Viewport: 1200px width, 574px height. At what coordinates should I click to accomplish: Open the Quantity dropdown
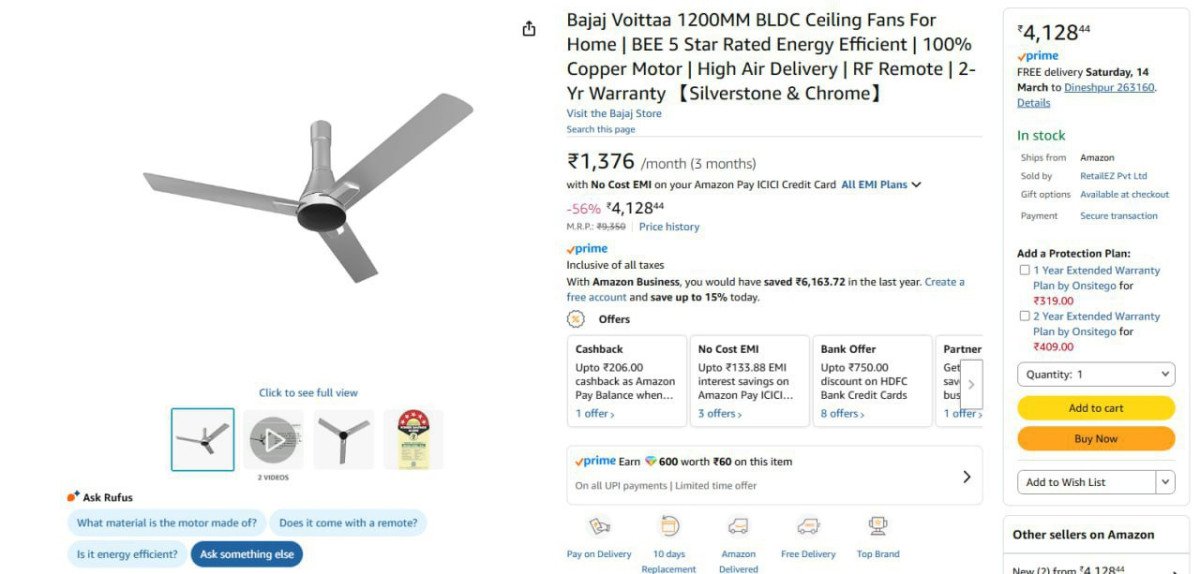click(x=1096, y=374)
